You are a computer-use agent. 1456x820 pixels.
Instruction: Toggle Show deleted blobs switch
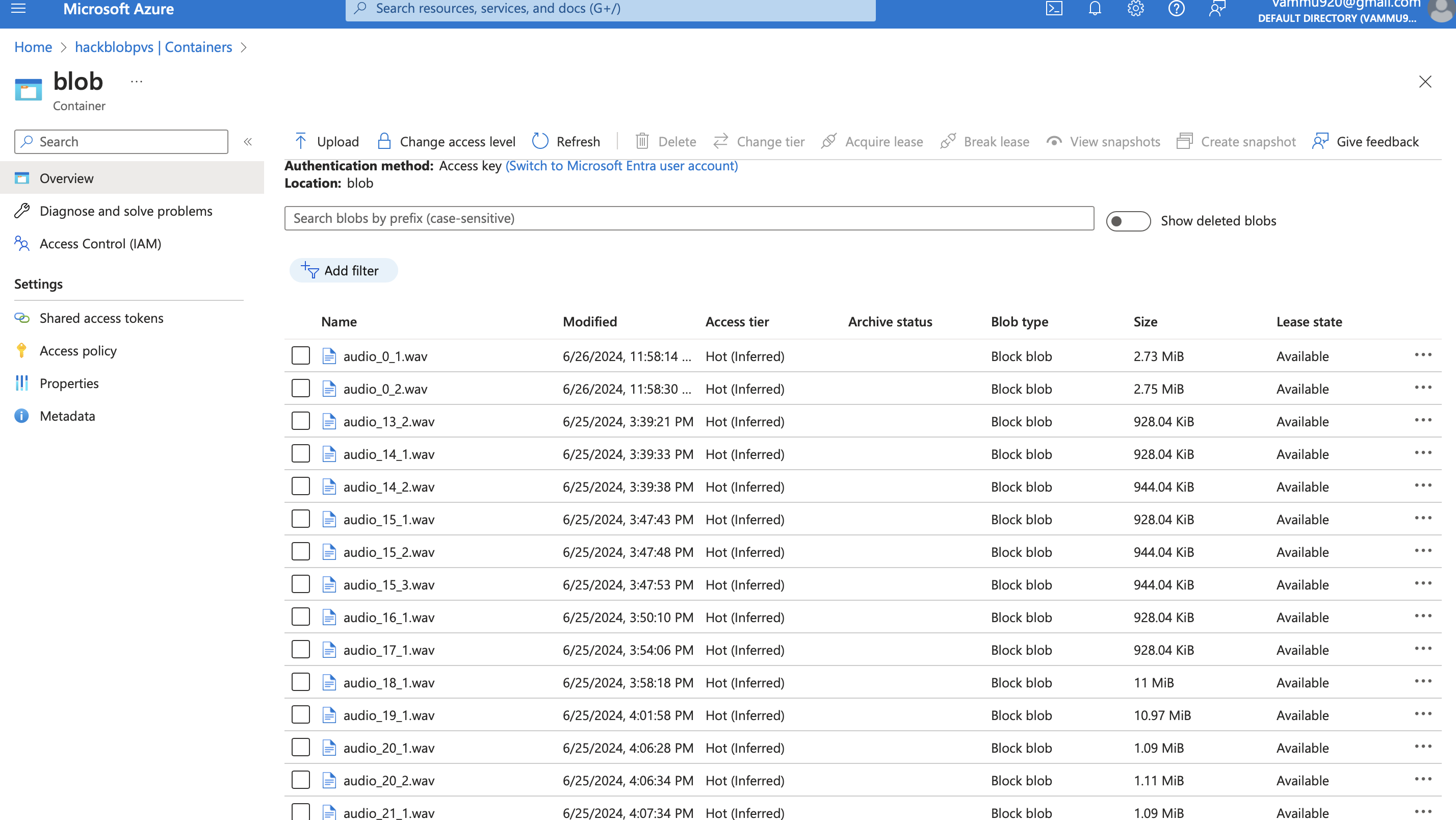[x=1128, y=221]
